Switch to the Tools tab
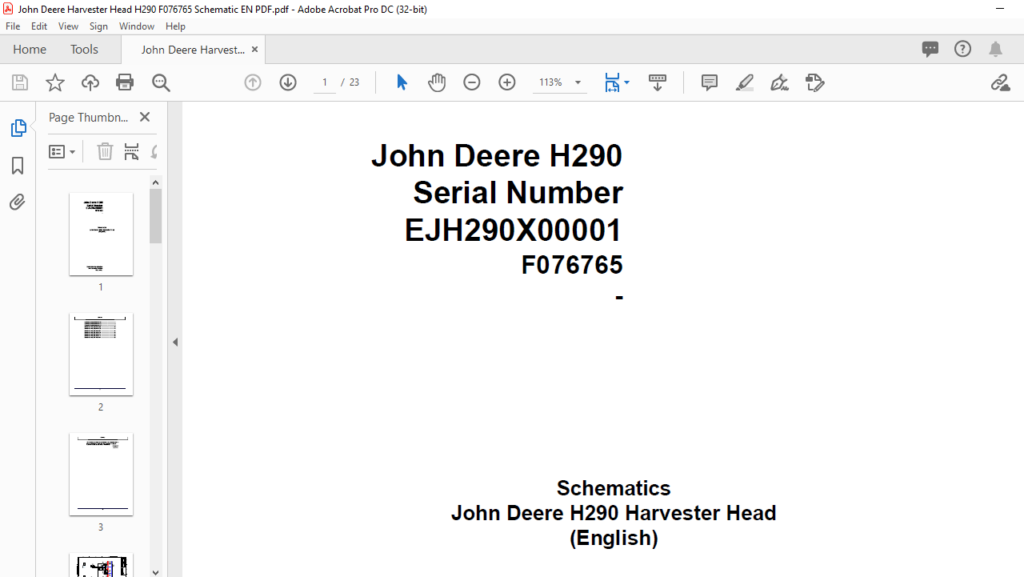The height and width of the screenshot is (577, 1024). click(x=84, y=50)
